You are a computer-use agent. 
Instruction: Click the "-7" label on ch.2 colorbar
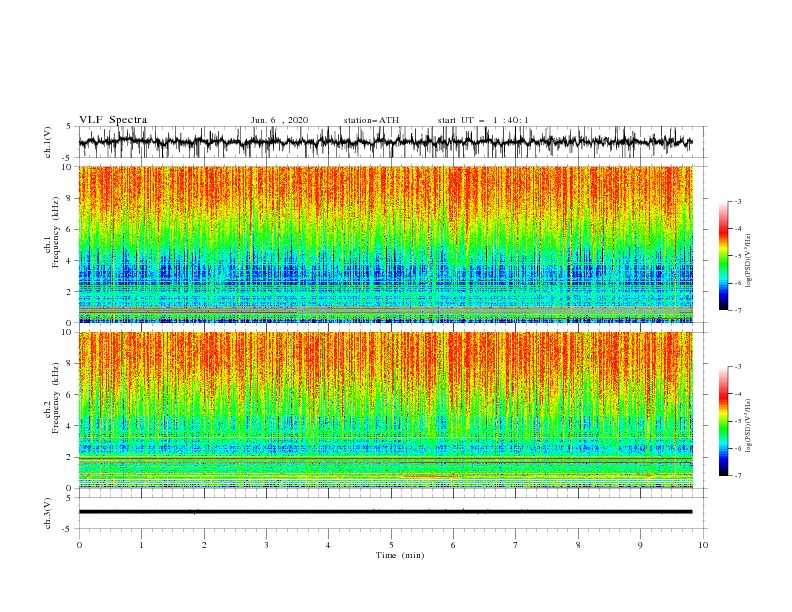click(737, 476)
